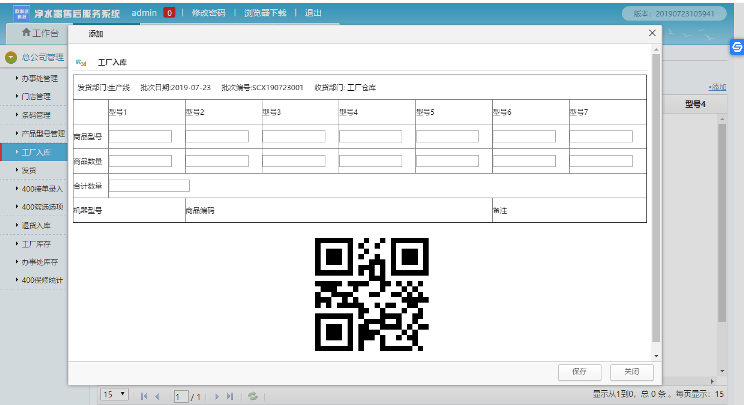744x405 pixels.
Task: Click the 合计数量 input field
Action: tap(149, 185)
